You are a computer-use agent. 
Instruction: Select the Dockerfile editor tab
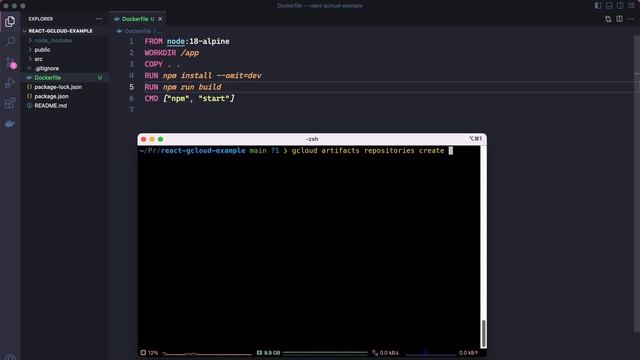click(x=138, y=19)
